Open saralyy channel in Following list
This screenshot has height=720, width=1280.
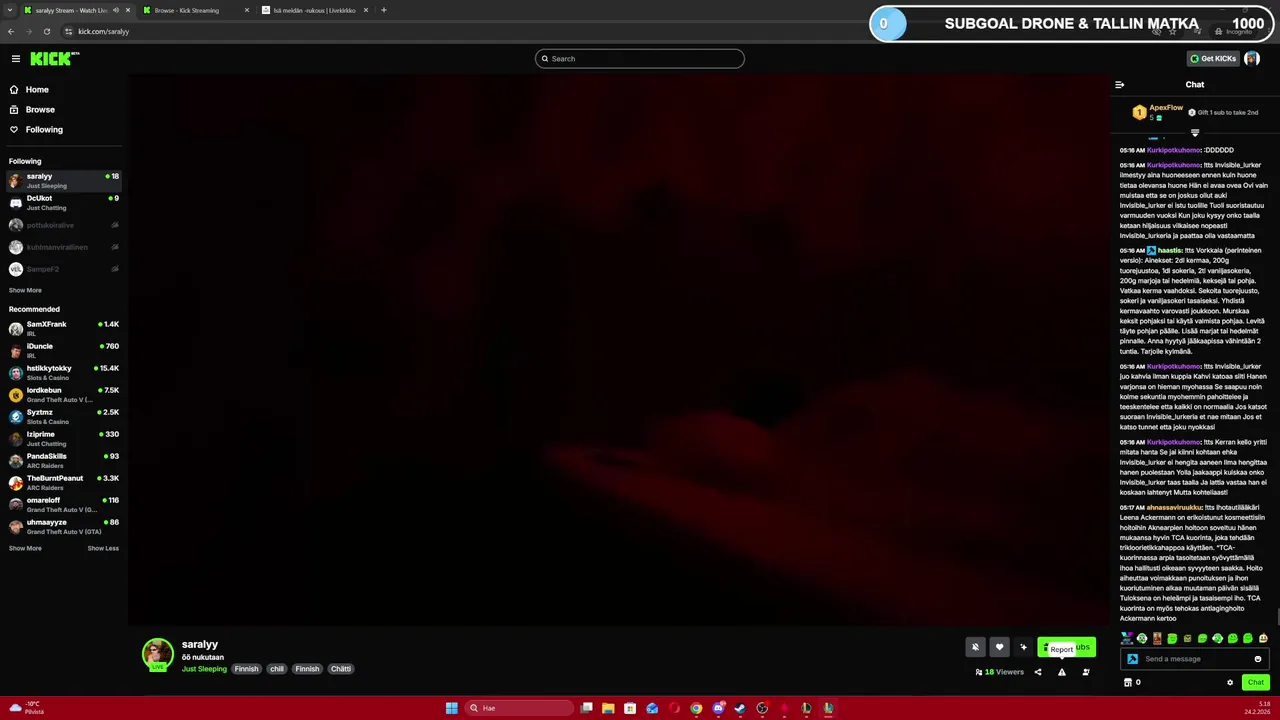[63, 181]
